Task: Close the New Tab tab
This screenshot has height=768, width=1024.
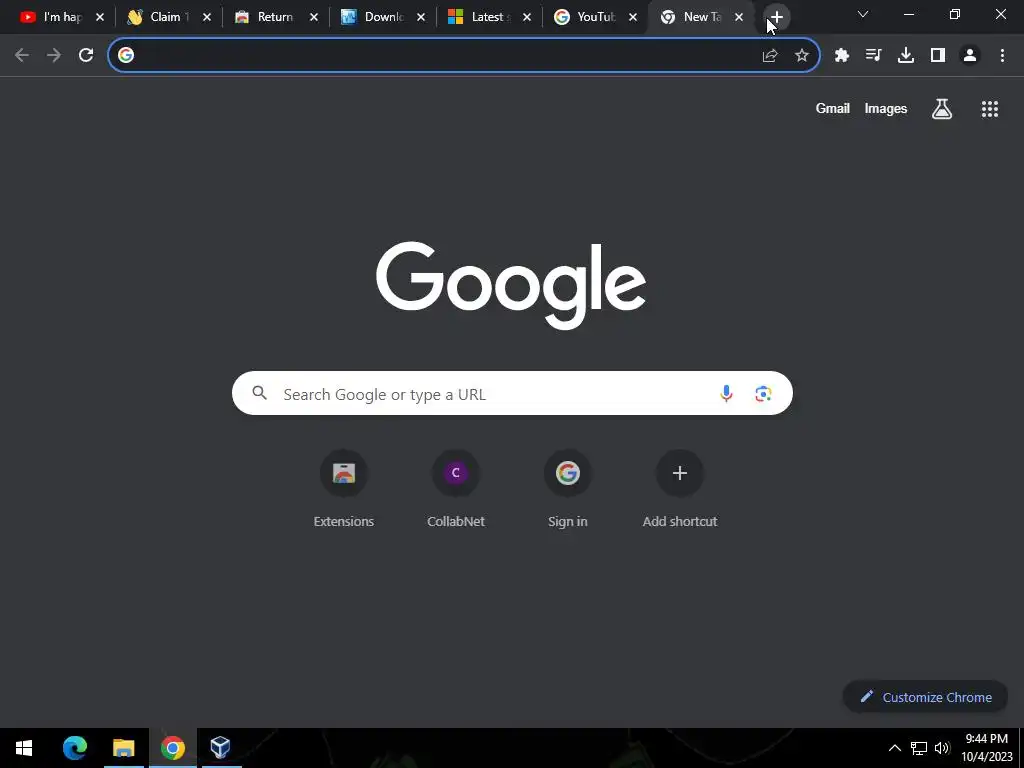Action: pyautogui.click(x=739, y=17)
